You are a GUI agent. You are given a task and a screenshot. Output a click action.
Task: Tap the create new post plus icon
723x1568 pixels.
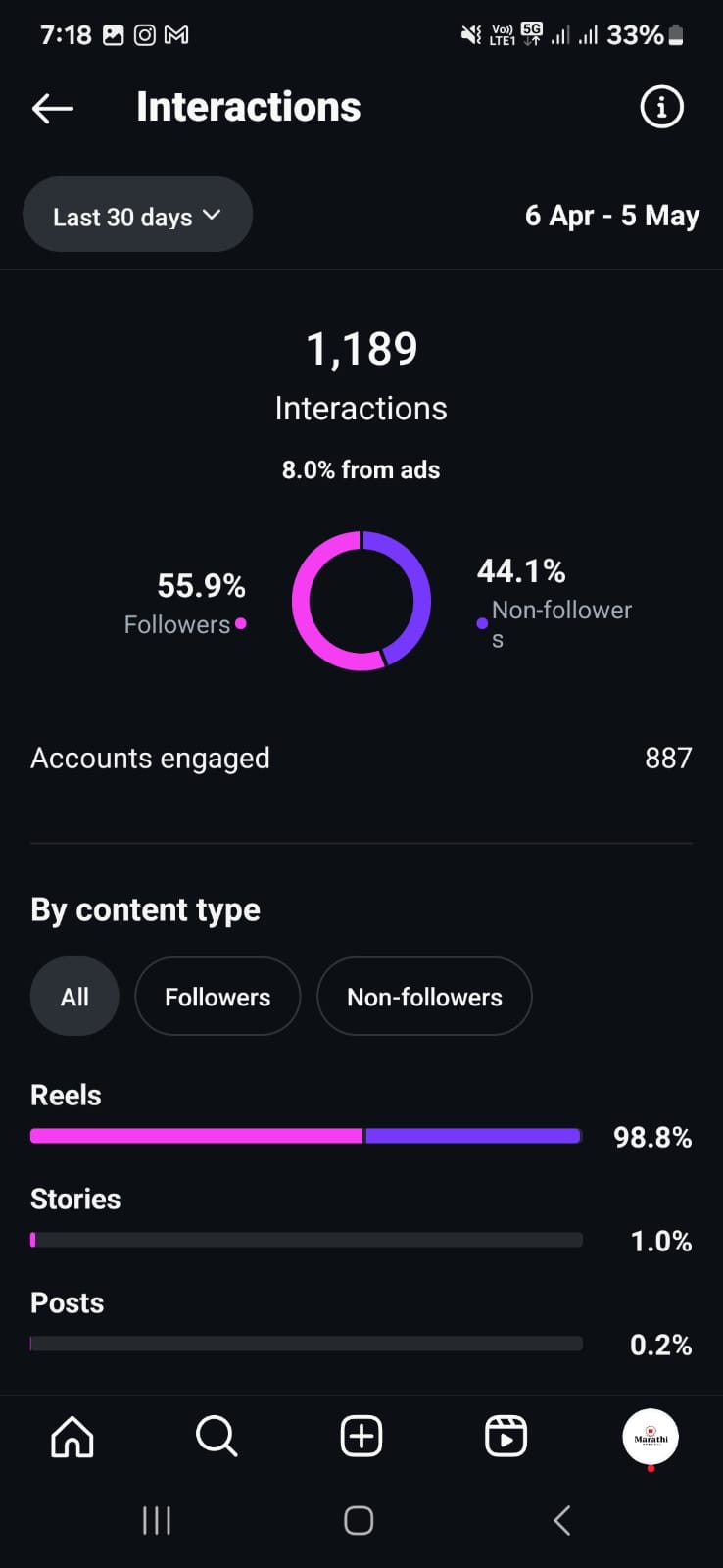tap(361, 1437)
